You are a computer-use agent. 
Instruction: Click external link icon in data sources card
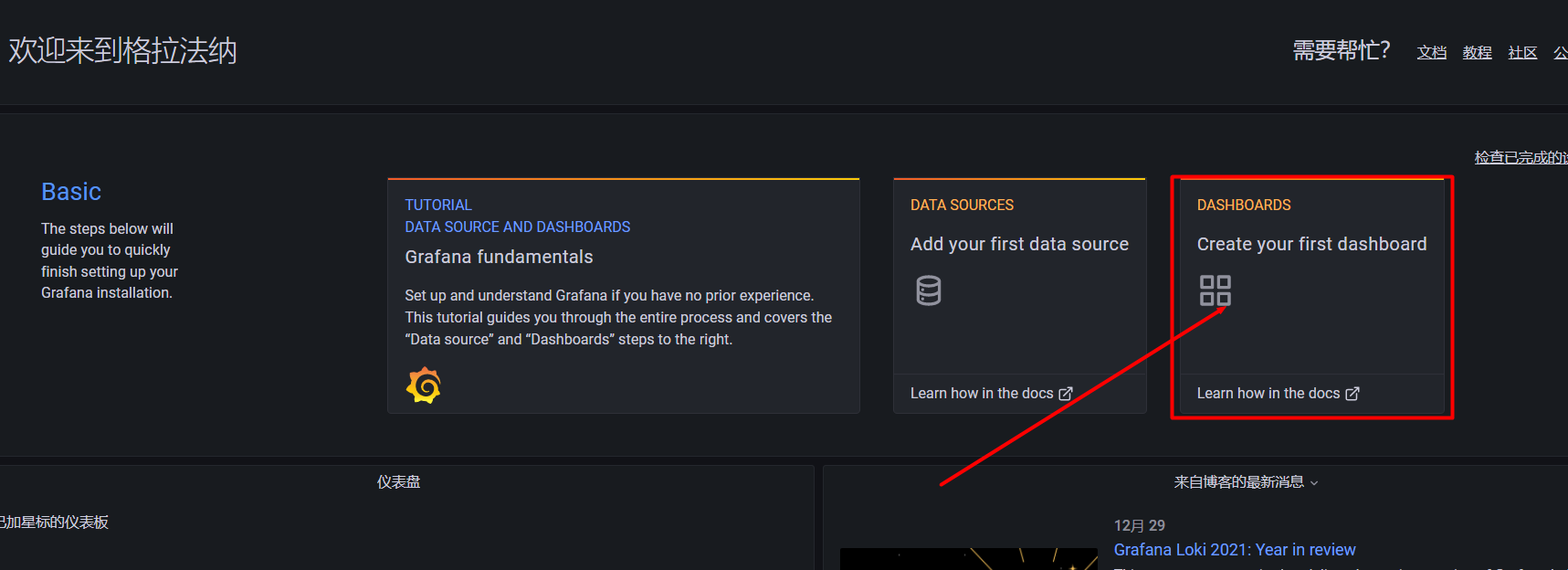click(x=1066, y=394)
